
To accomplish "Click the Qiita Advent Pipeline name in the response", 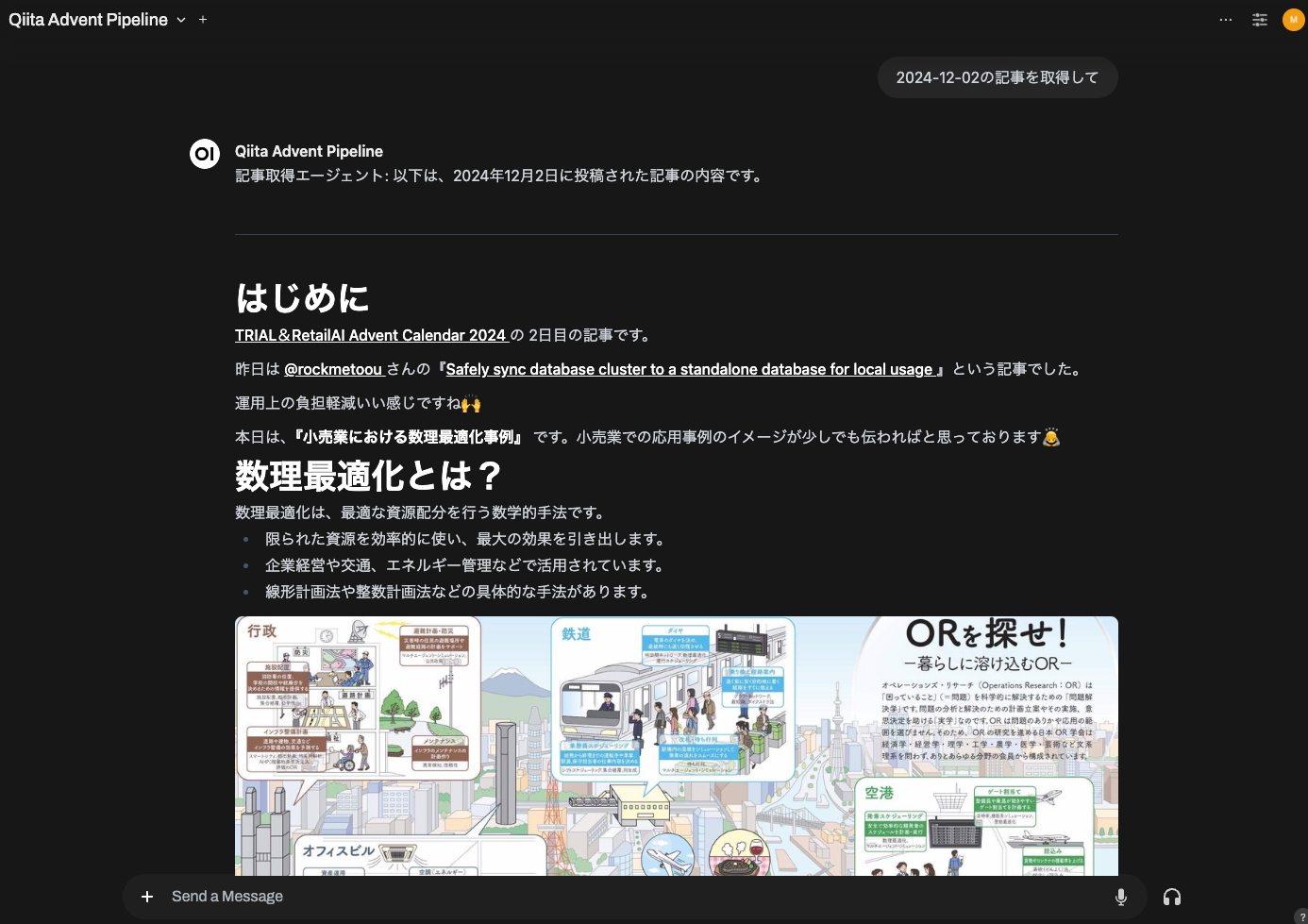I will point(309,151).
